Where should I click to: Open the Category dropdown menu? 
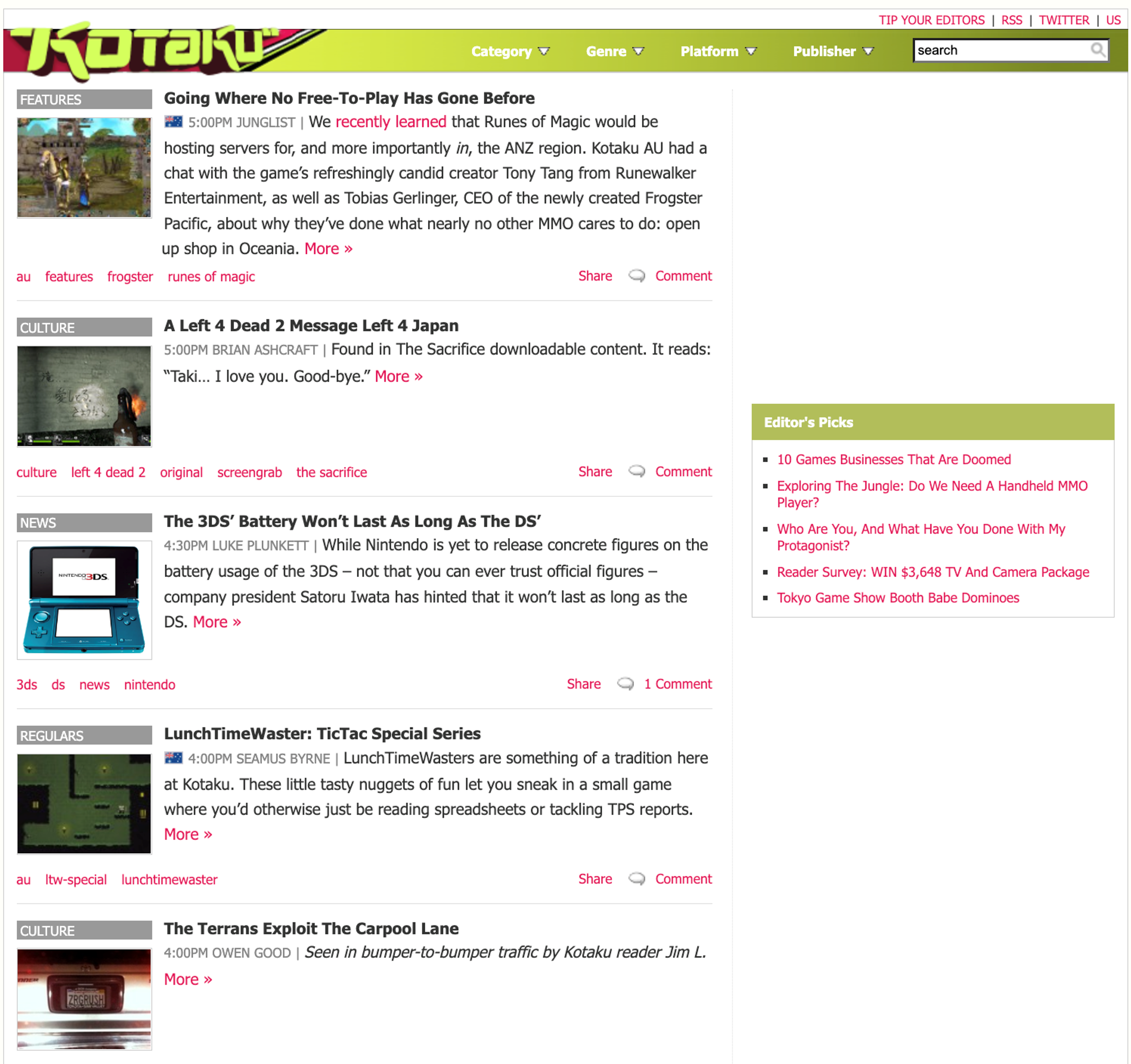point(510,51)
